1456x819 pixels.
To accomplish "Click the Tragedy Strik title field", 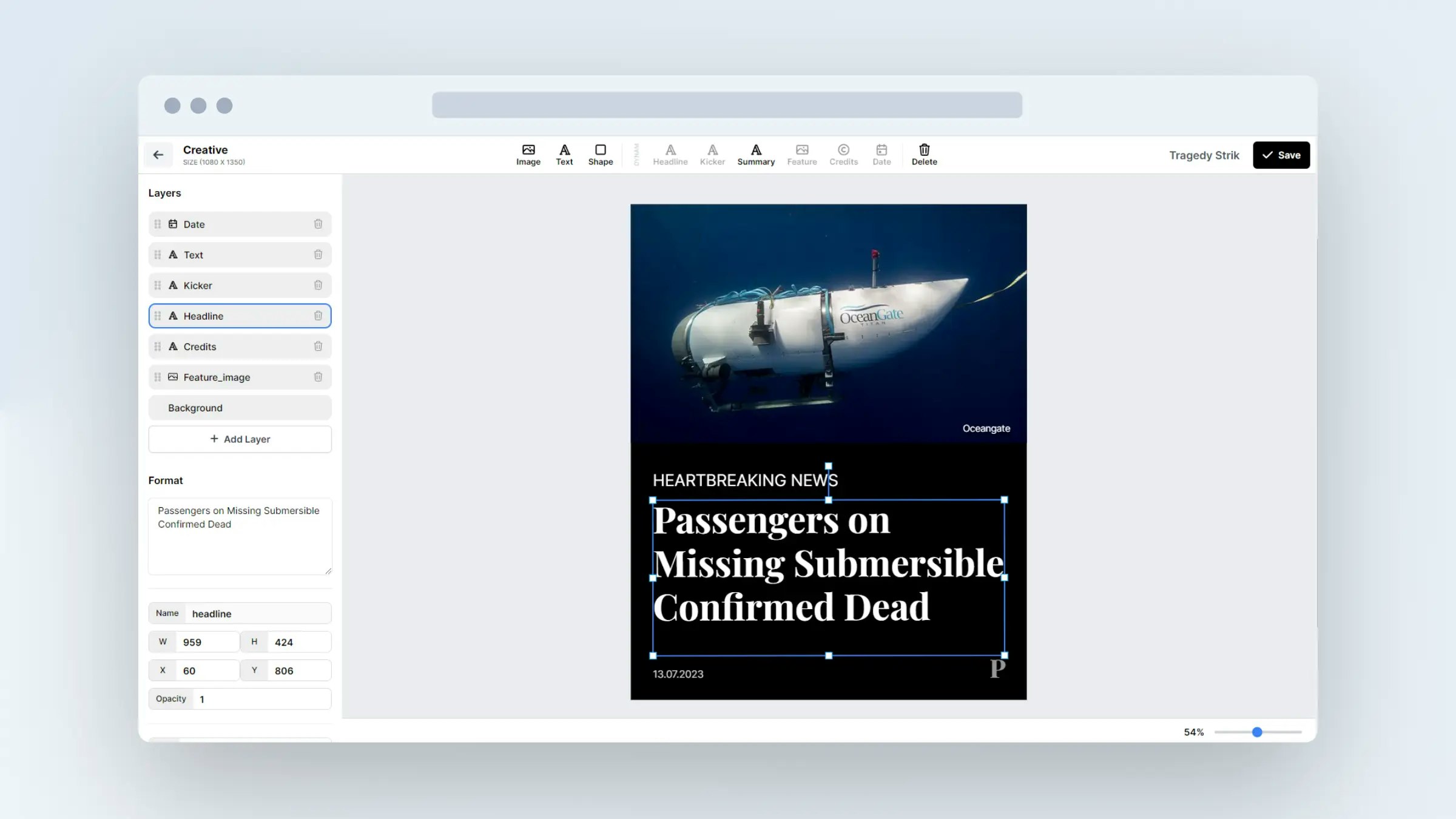I will [x=1204, y=155].
